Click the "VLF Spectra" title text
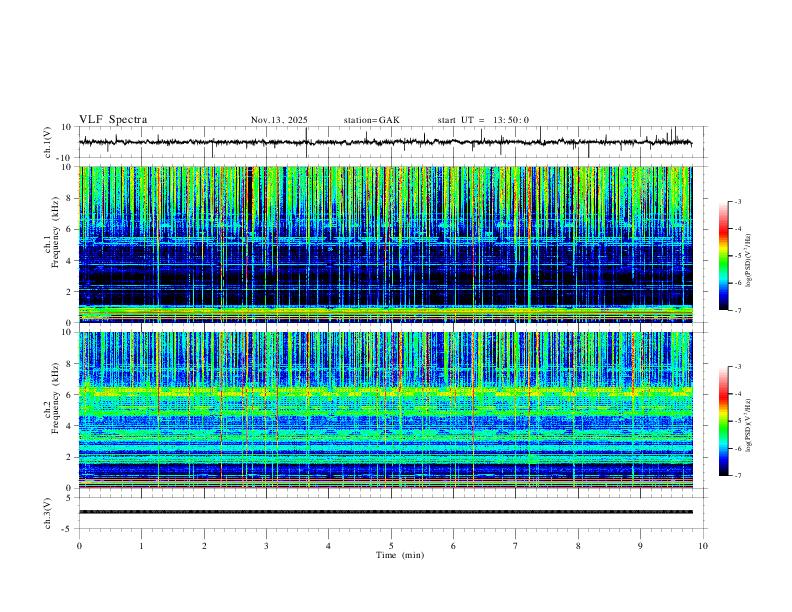The height and width of the screenshot is (612, 792). coord(113,120)
